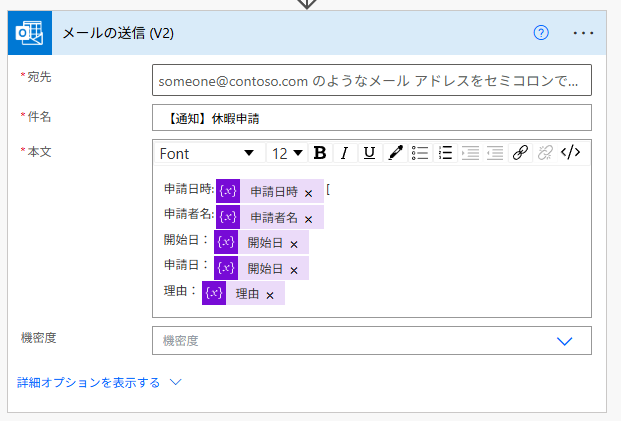Click the 申請者名: label text in body
Viewport: 621px width, 421px height.
(189, 214)
